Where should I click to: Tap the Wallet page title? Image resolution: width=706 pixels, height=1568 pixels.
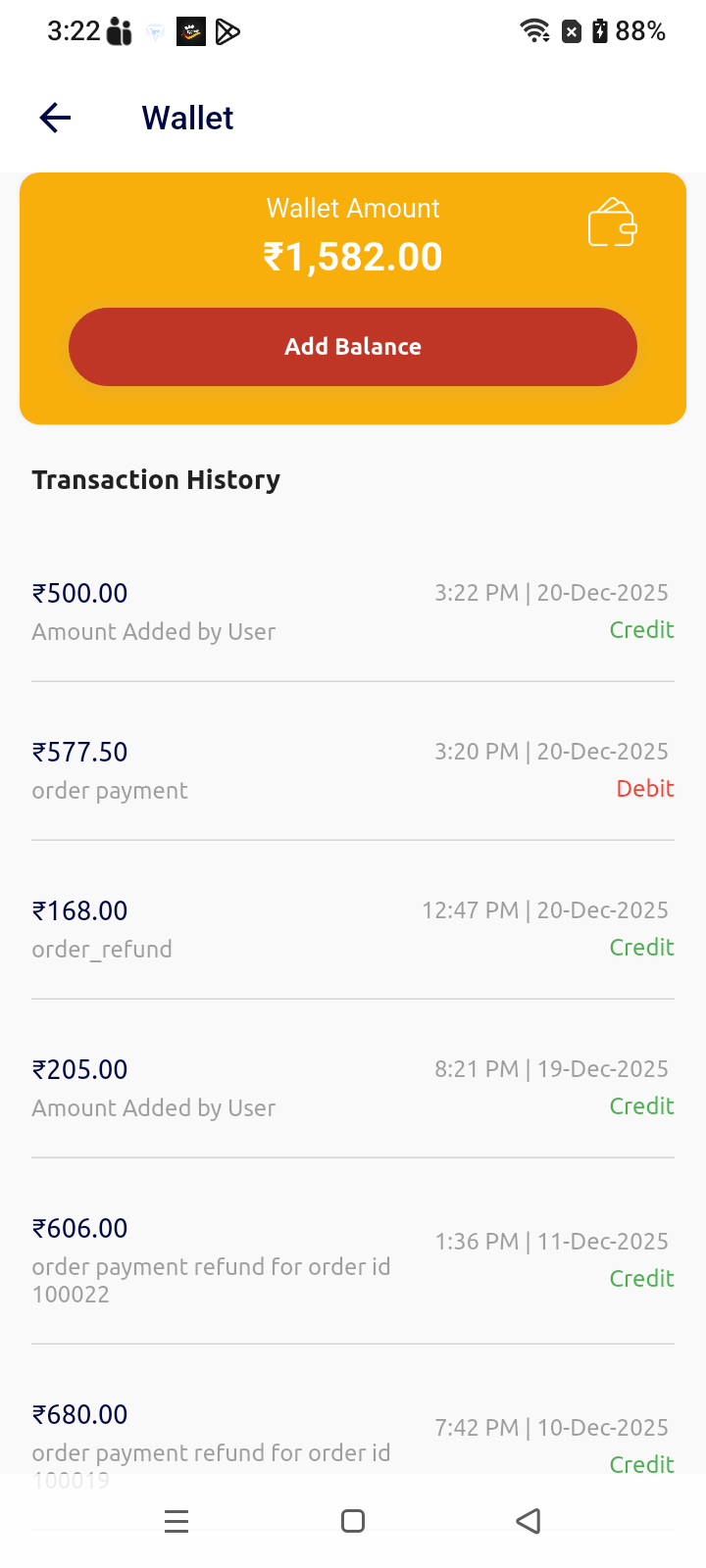187,119
